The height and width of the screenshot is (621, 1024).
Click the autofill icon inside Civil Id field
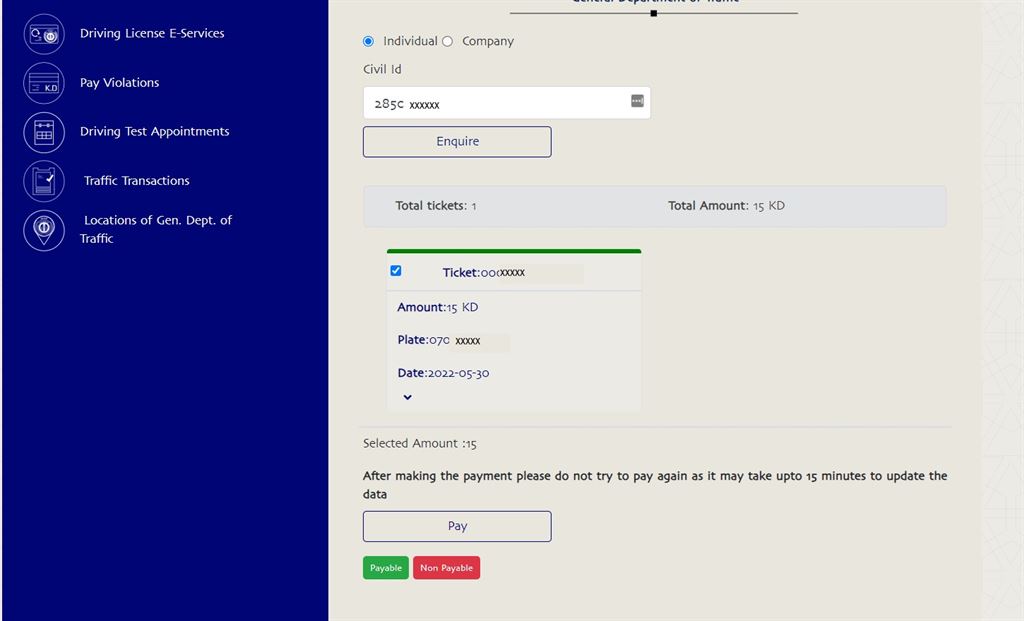click(637, 102)
